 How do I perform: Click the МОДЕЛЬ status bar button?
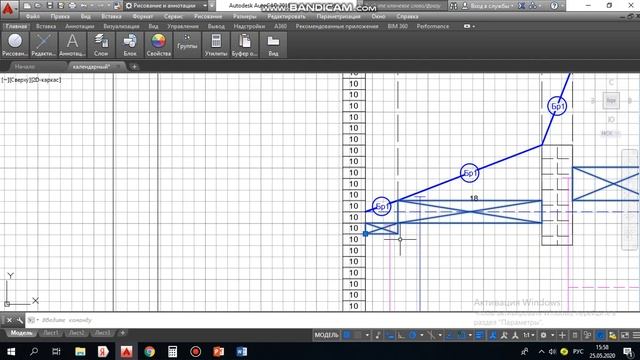click(x=327, y=335)
